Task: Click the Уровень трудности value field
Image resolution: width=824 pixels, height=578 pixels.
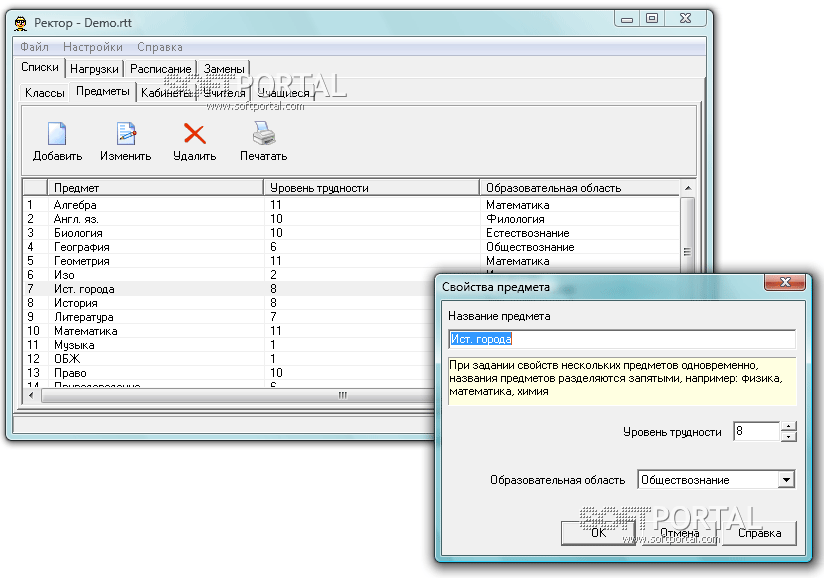Action: 756,431
